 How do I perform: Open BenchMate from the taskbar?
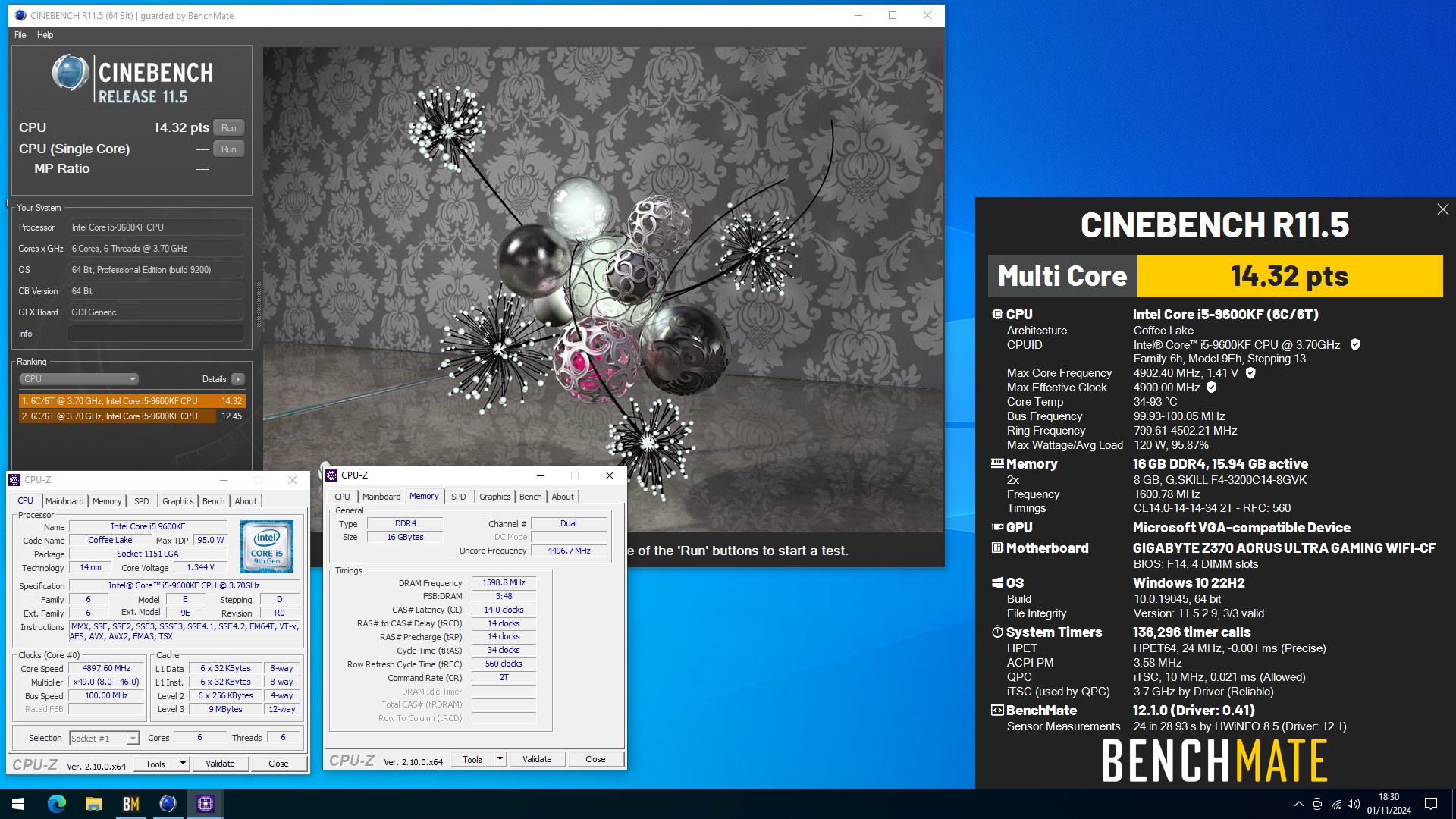click(x=130, y=804)
